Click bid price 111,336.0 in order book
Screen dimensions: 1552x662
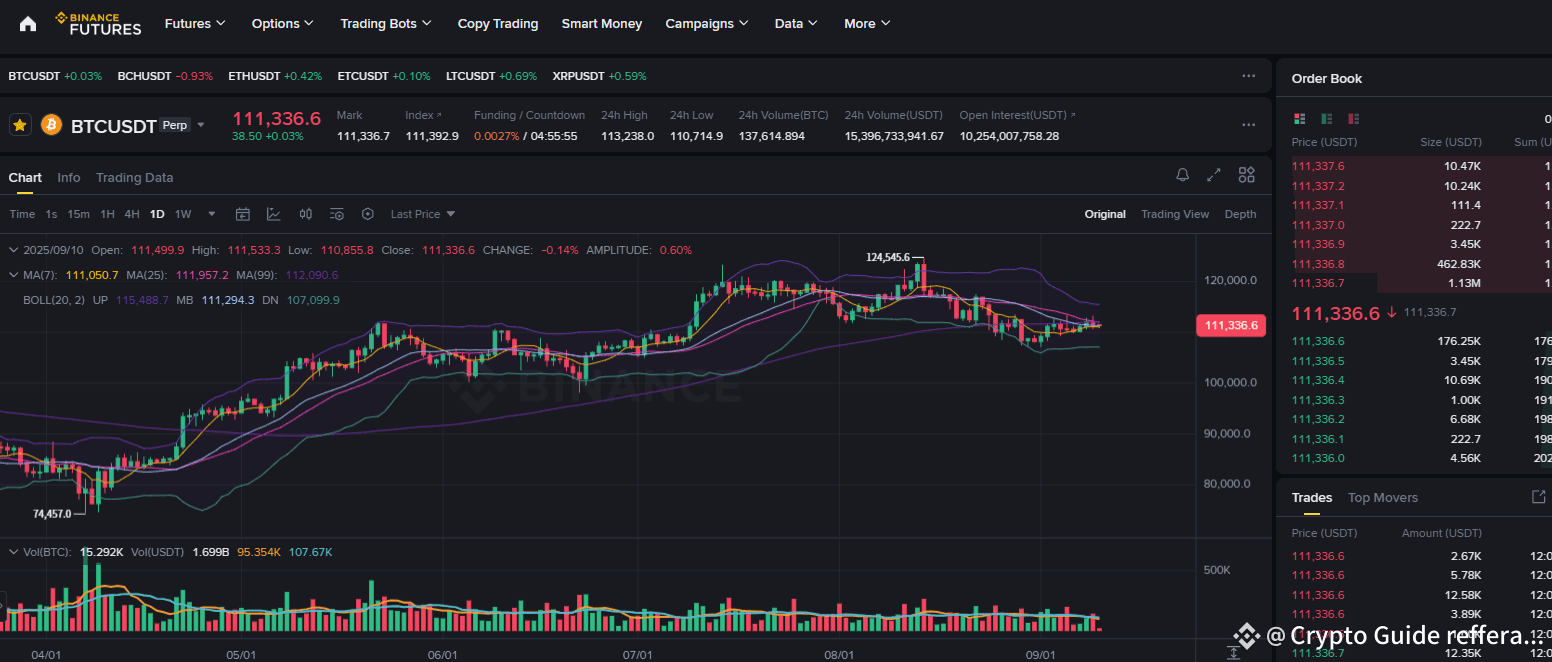tap(1318, 458)
